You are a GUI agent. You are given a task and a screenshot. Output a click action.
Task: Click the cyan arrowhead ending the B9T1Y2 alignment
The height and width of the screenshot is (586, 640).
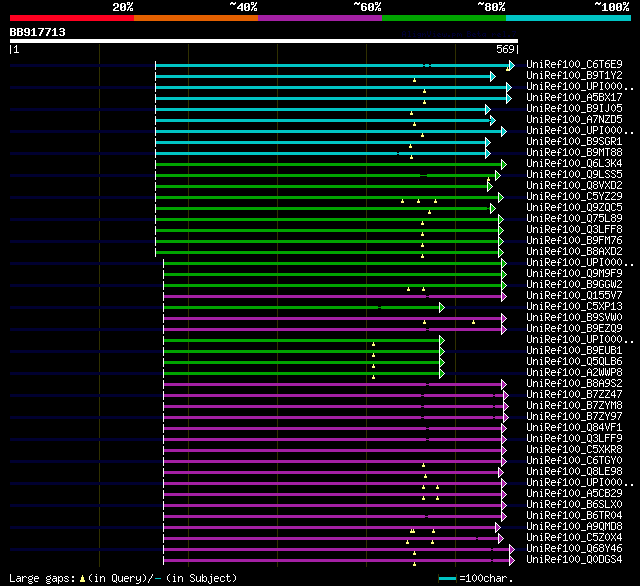(x=493, y=76)
